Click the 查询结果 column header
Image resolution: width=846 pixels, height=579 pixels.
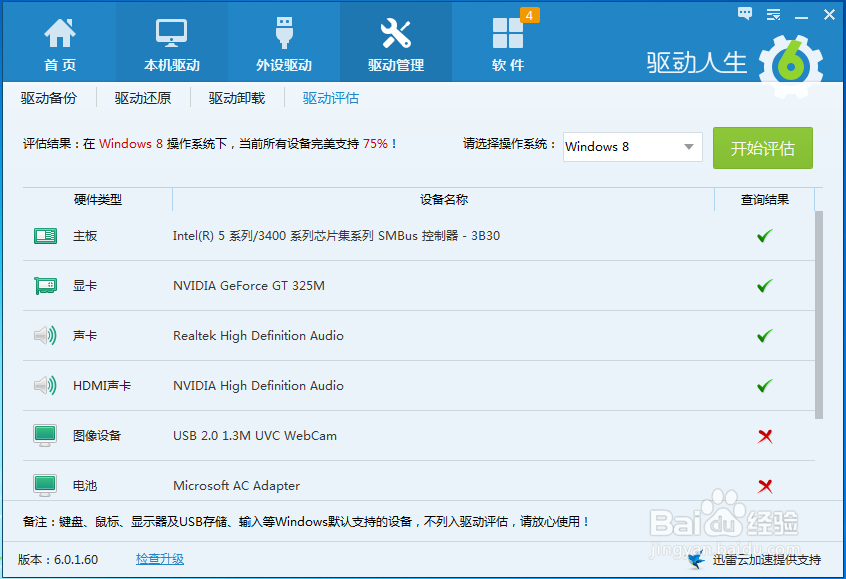[x=765, y=200]
